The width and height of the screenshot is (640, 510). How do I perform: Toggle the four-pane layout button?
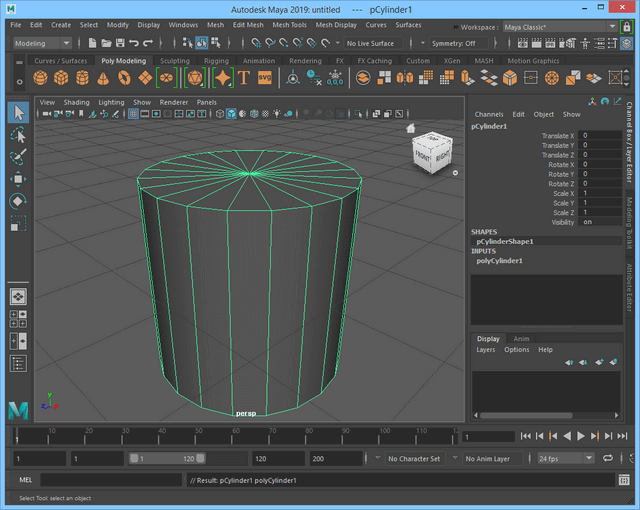[18, 319]
